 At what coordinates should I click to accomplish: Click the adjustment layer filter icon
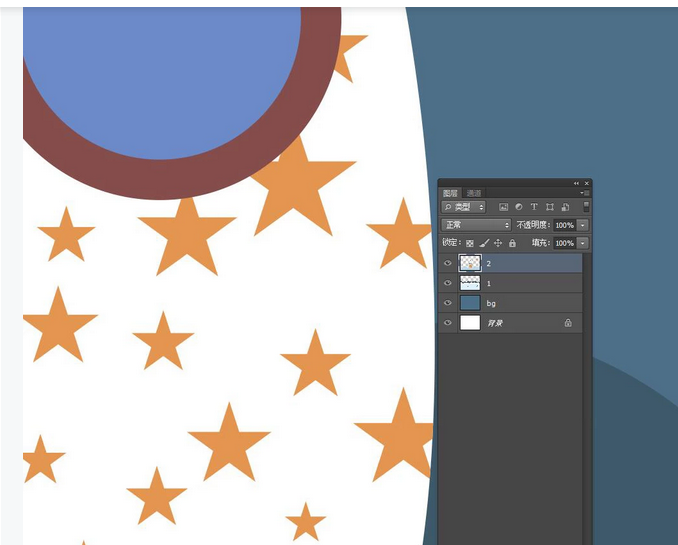pyautogui.click(x=519, y=207)
